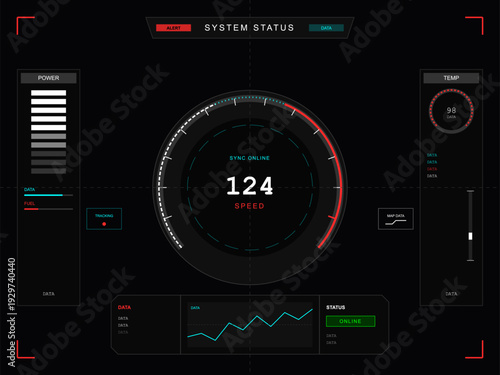Open the TEMP panel header
The image size is (500, 375).
pos(451,78)
